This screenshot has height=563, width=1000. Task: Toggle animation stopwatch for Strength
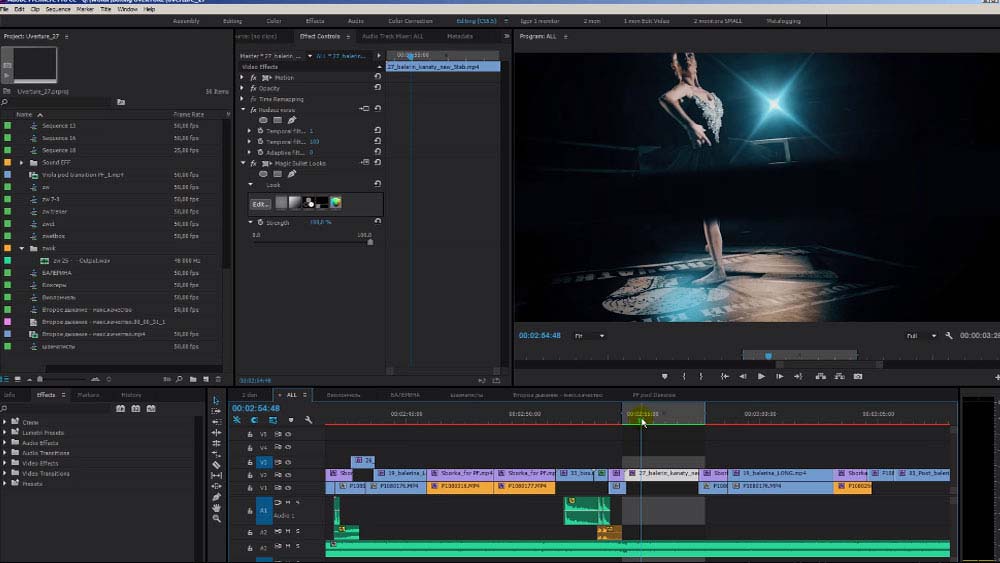point(260,223)
